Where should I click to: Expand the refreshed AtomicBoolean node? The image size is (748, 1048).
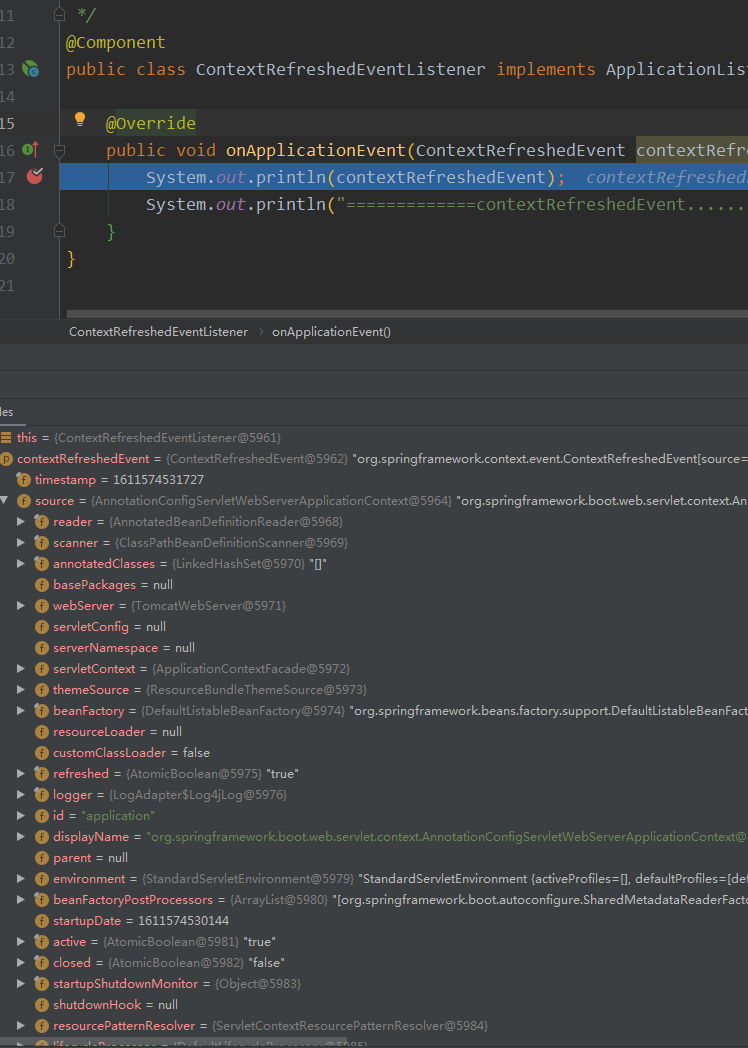click(21, 773)
